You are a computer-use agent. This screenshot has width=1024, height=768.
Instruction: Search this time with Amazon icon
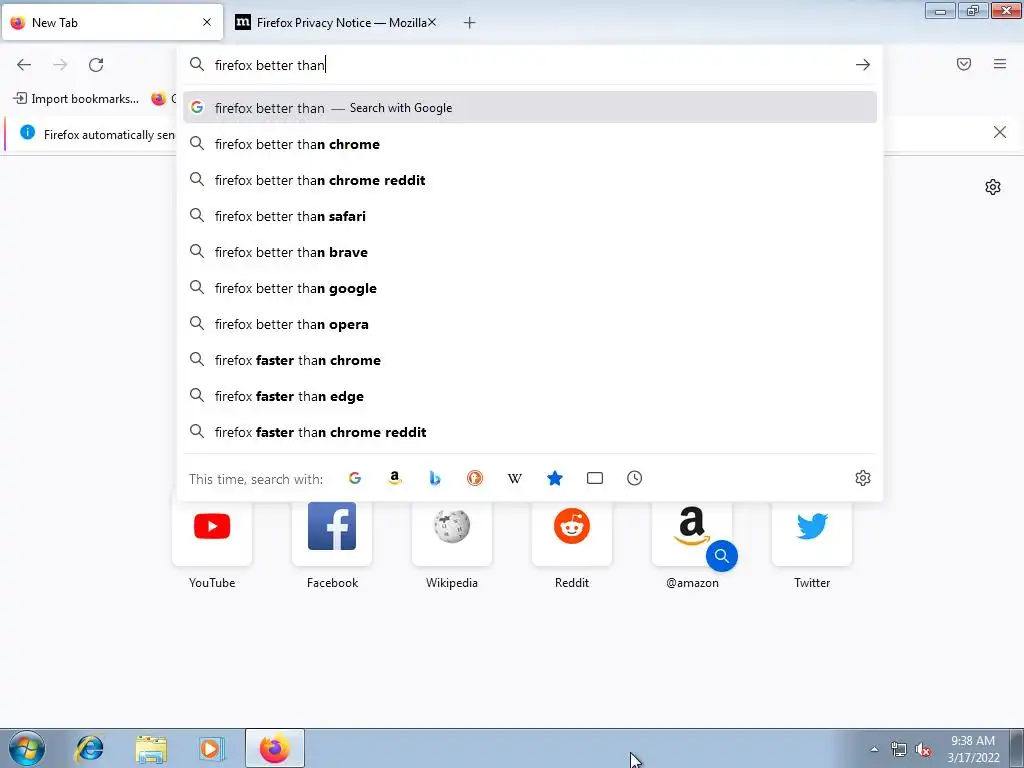pyautogui.click(x=394, y=478)
